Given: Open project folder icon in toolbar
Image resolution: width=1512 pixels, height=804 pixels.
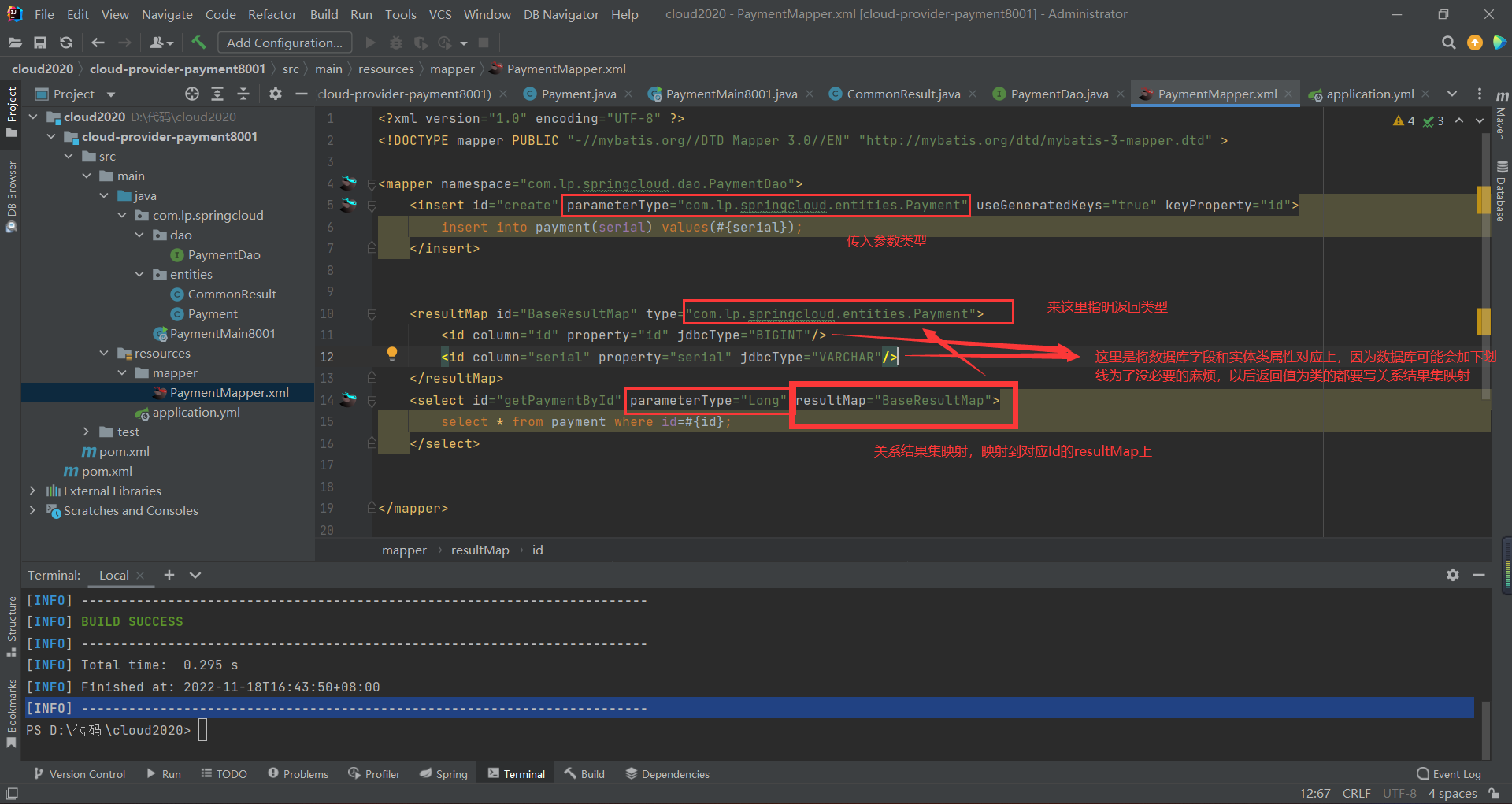Looking at the screenshot, I should [15, 43].
